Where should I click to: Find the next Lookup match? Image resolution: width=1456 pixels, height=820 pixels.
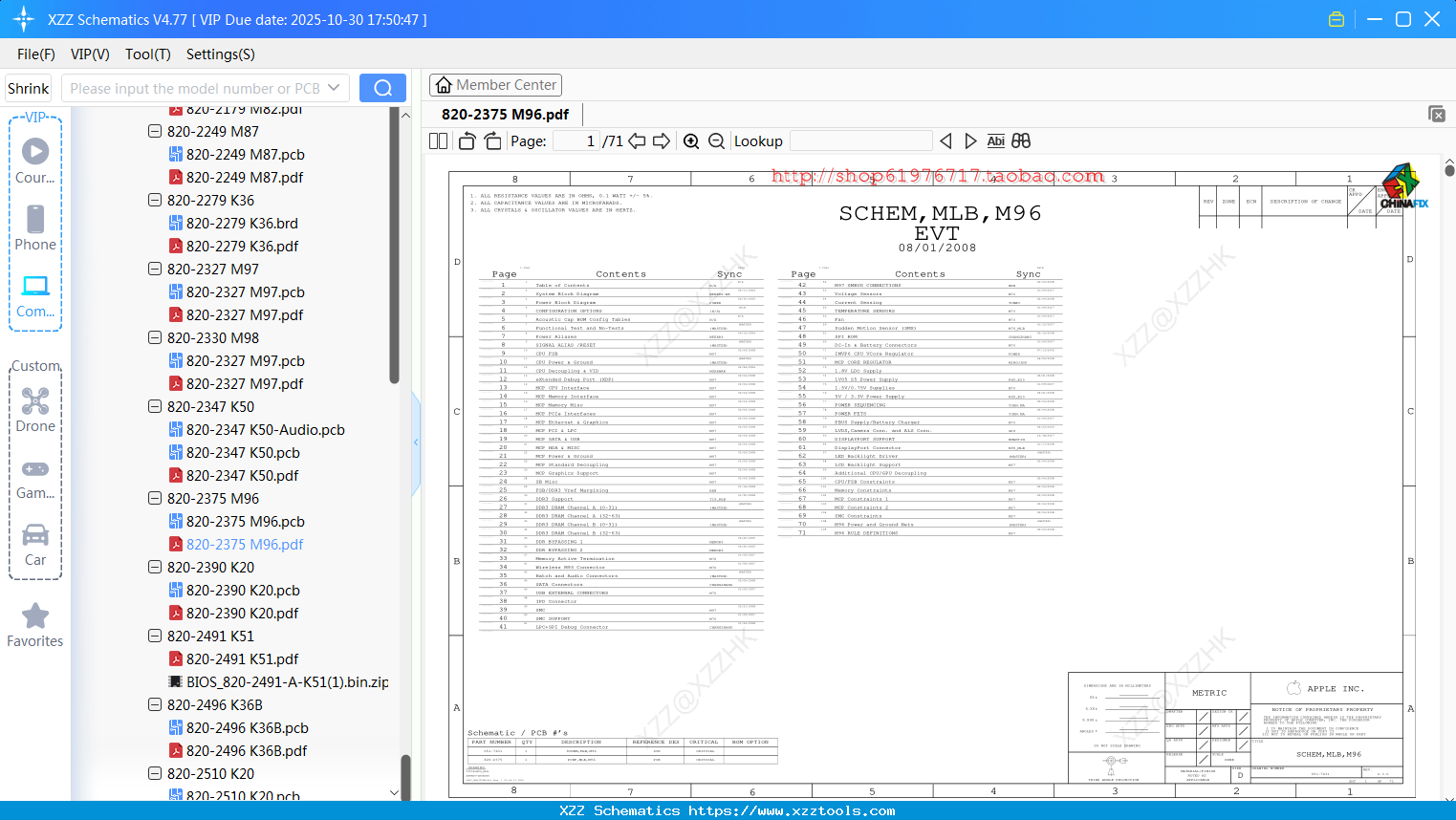pos(970,141)
